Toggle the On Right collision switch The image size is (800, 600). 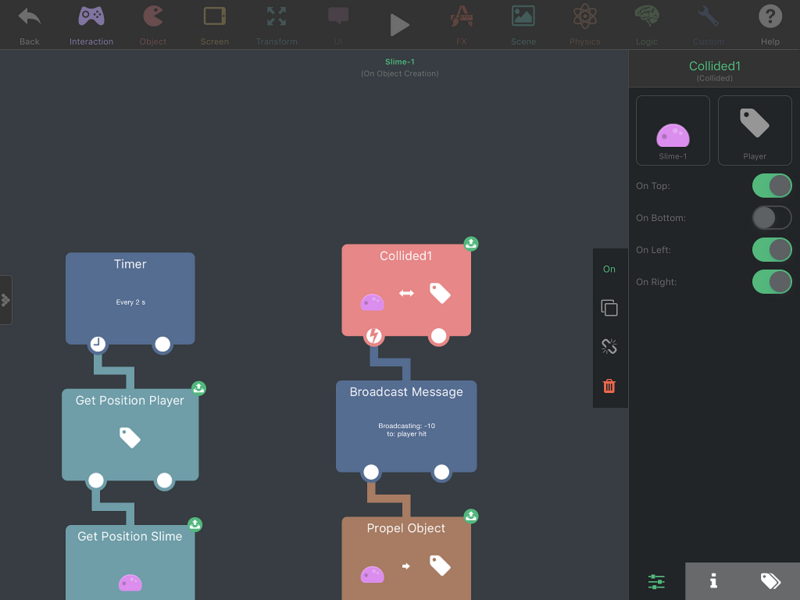tap(771, 282)
